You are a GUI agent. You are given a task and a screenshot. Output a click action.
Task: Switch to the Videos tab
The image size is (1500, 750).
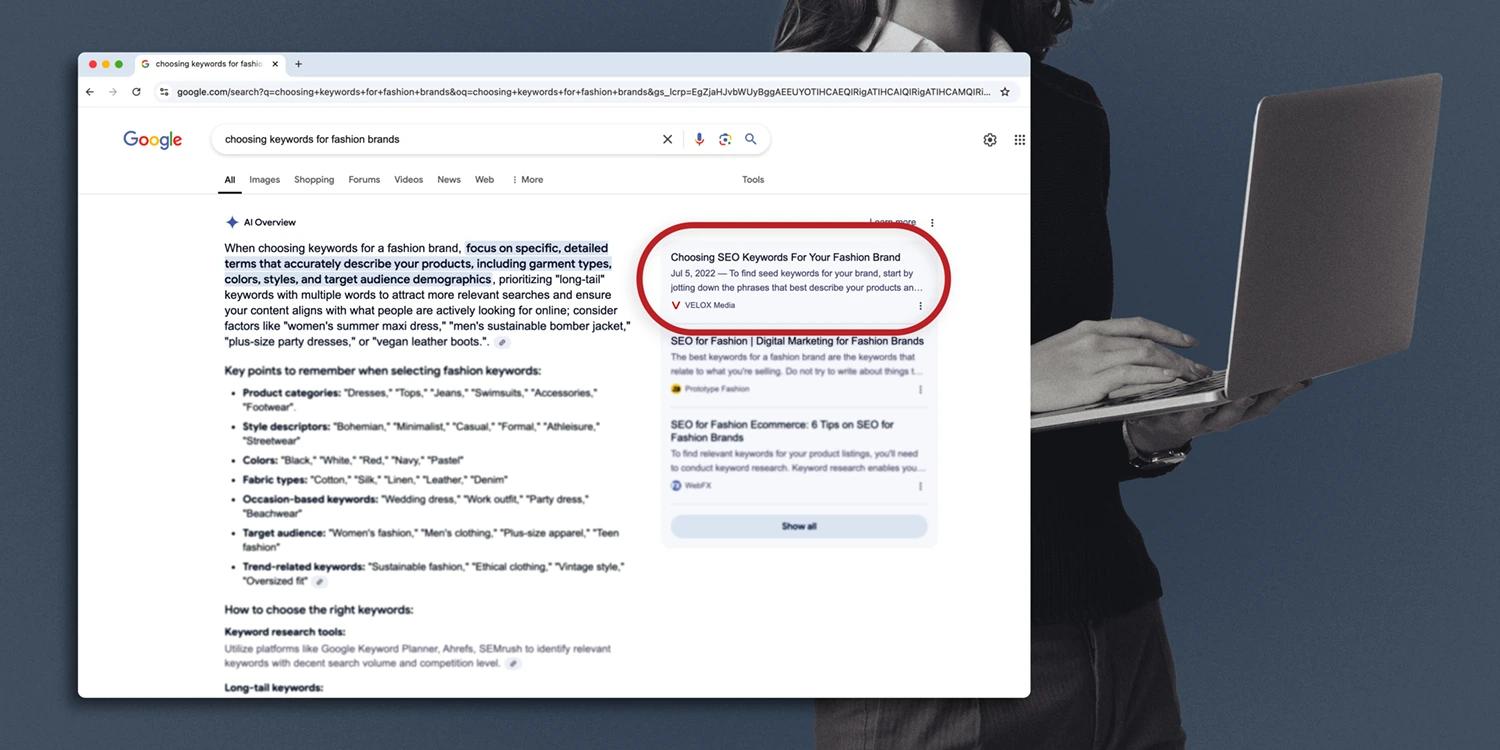coord(408,180)
